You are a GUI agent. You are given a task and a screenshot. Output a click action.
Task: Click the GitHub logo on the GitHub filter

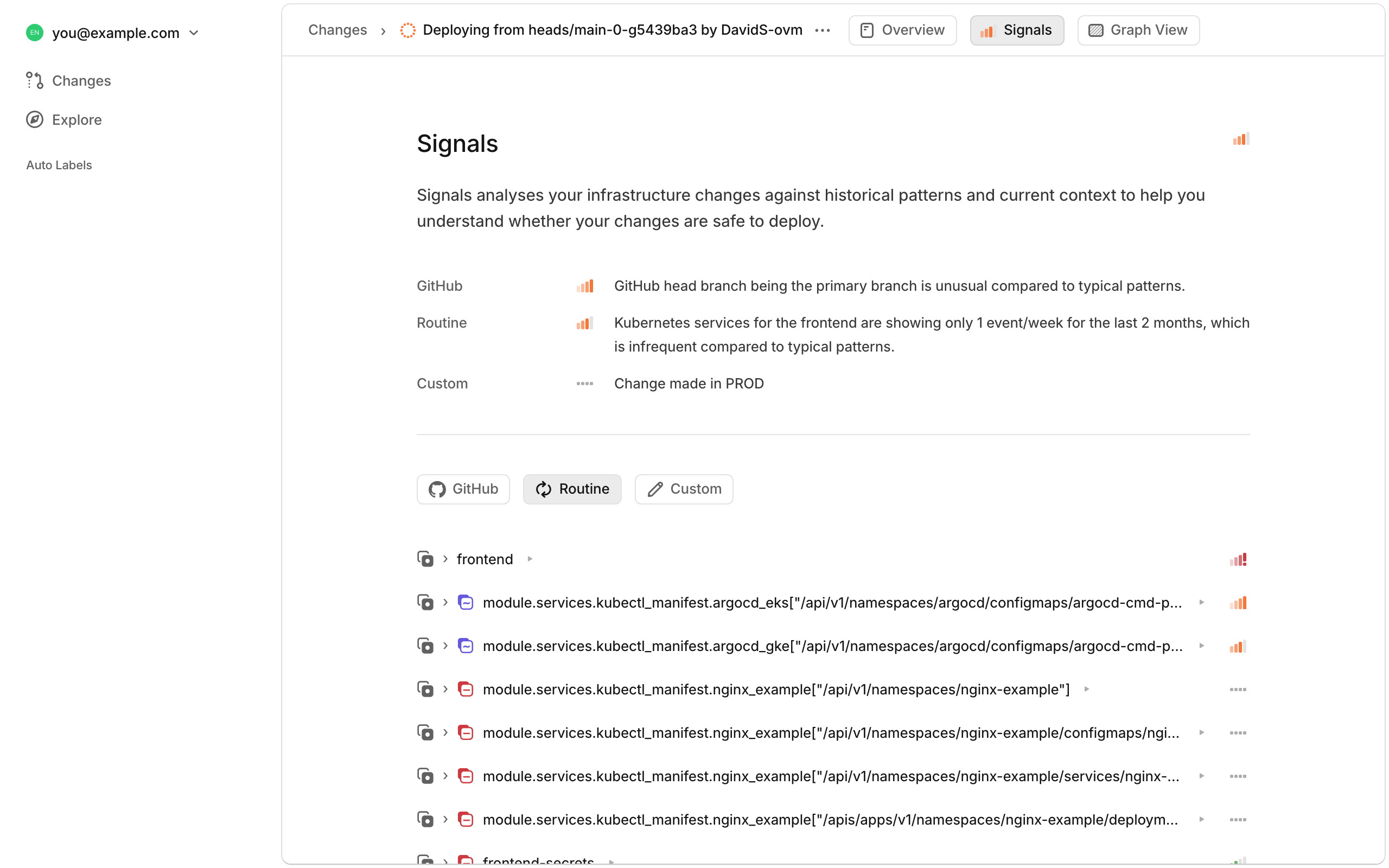pyautogui.click(x=437, y=489)
